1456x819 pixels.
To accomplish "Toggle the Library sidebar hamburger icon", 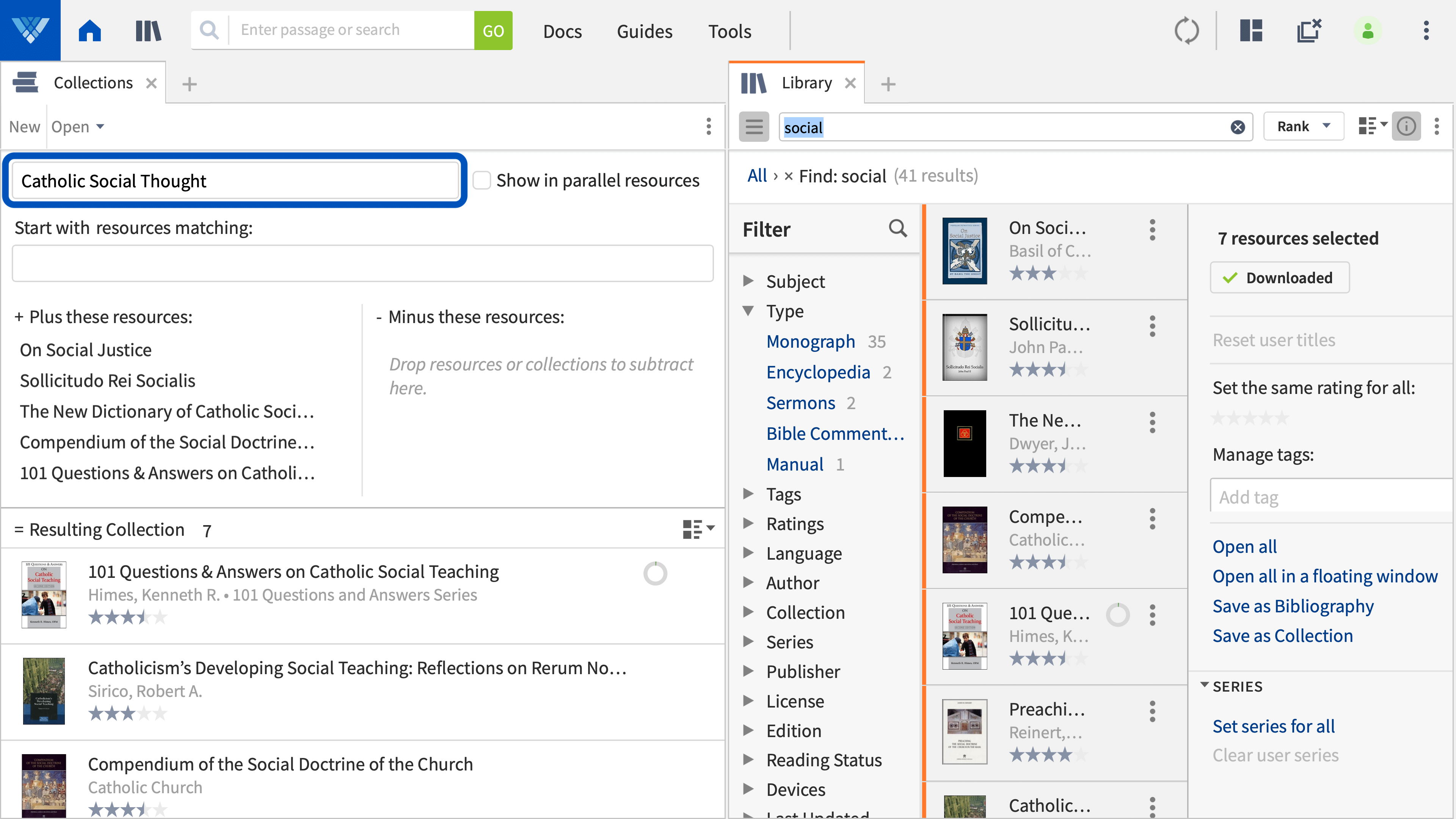I will point(754,127).
